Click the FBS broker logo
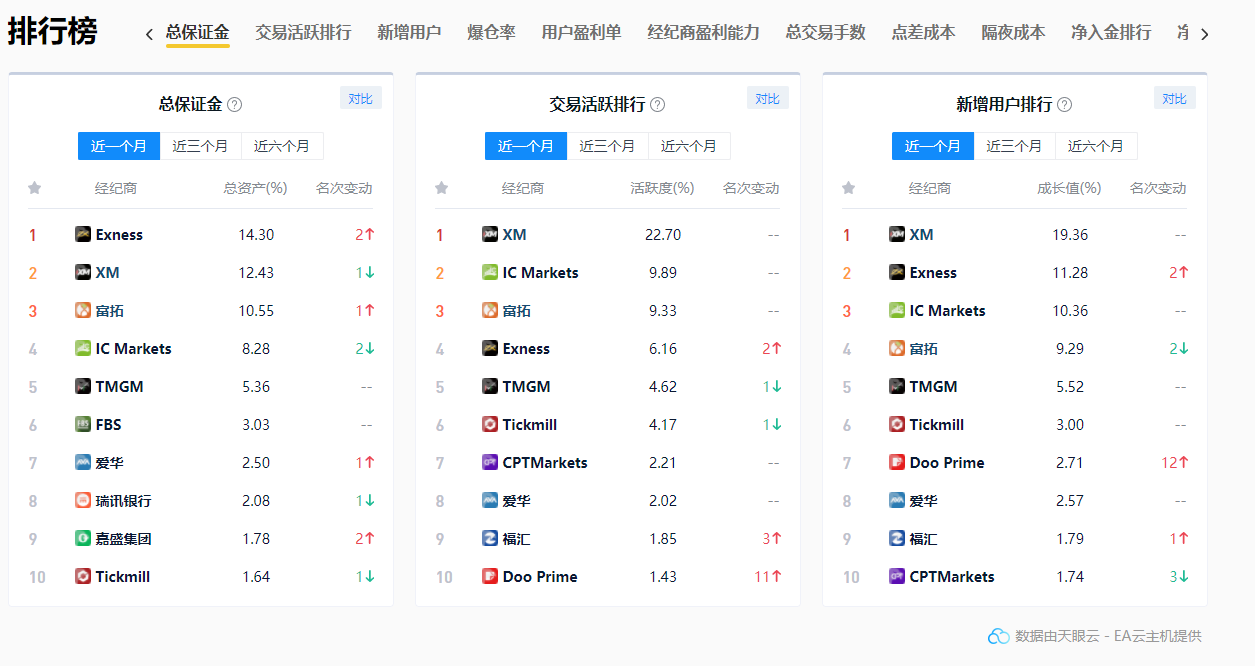This screenshot has height=666, width=1255. 83,425
